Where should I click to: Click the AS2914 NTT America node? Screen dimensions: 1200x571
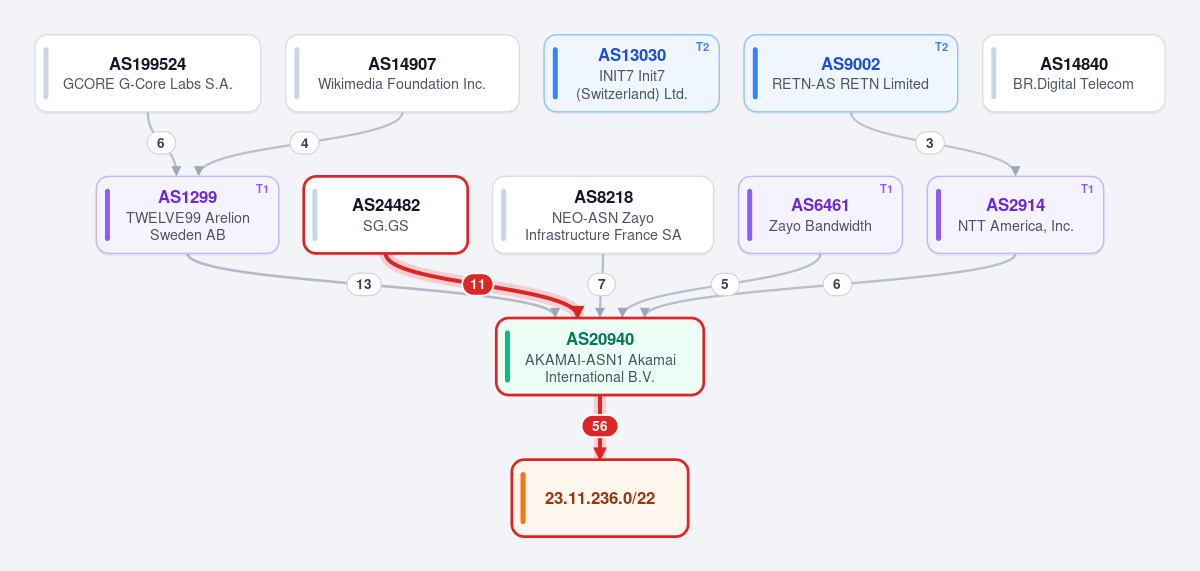click(x=1016, y=215)
